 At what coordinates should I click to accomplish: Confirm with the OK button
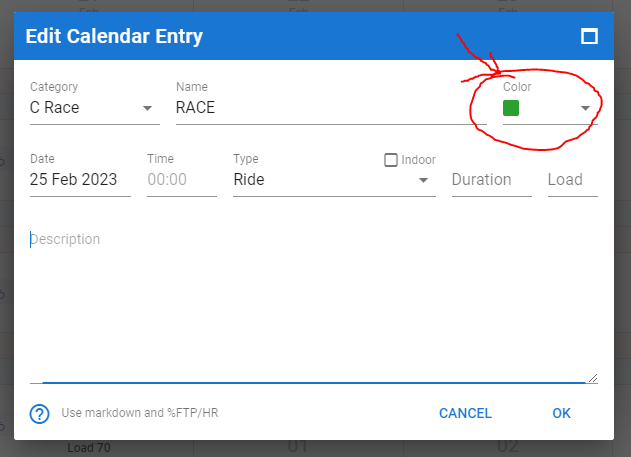coord(561,413)
